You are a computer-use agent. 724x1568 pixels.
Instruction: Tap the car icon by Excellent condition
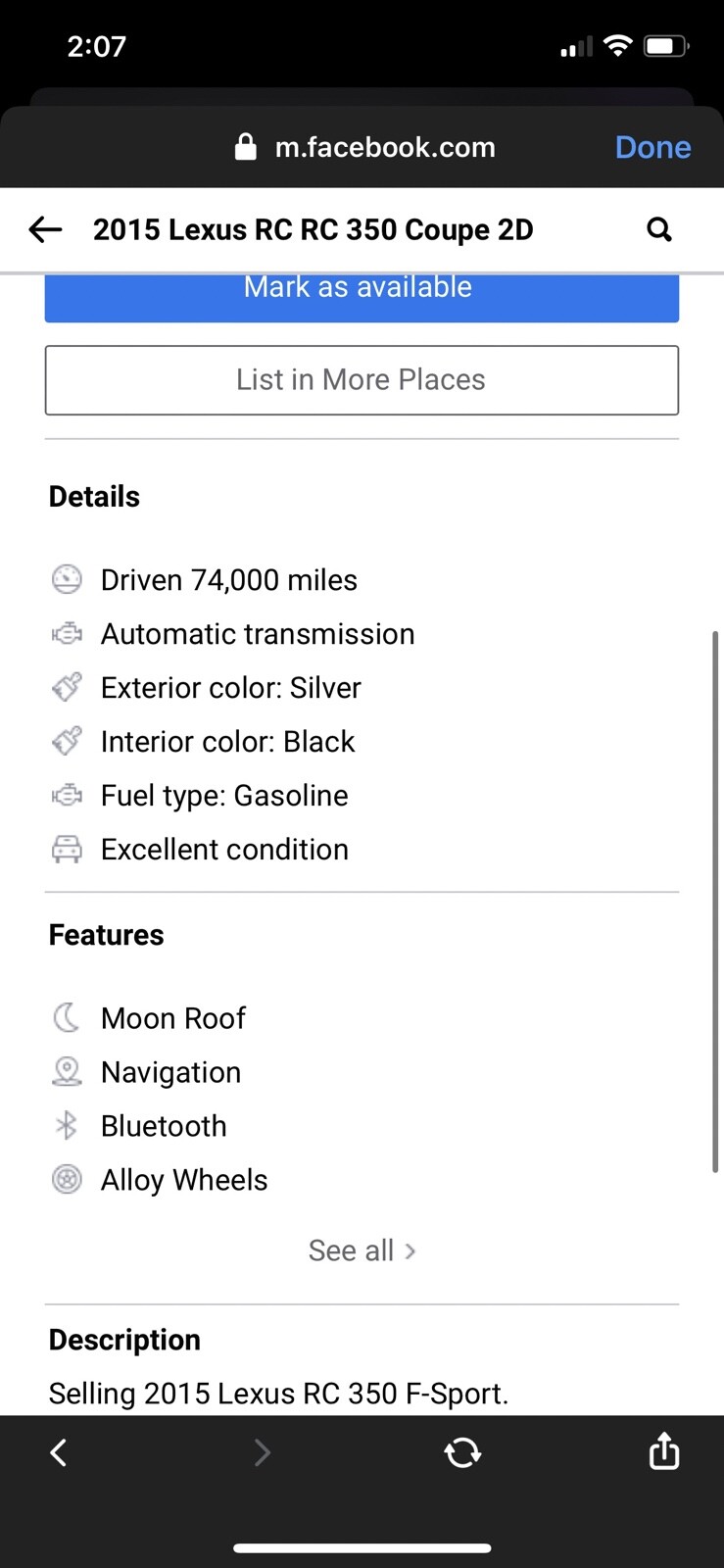click(x=67, y=850)
